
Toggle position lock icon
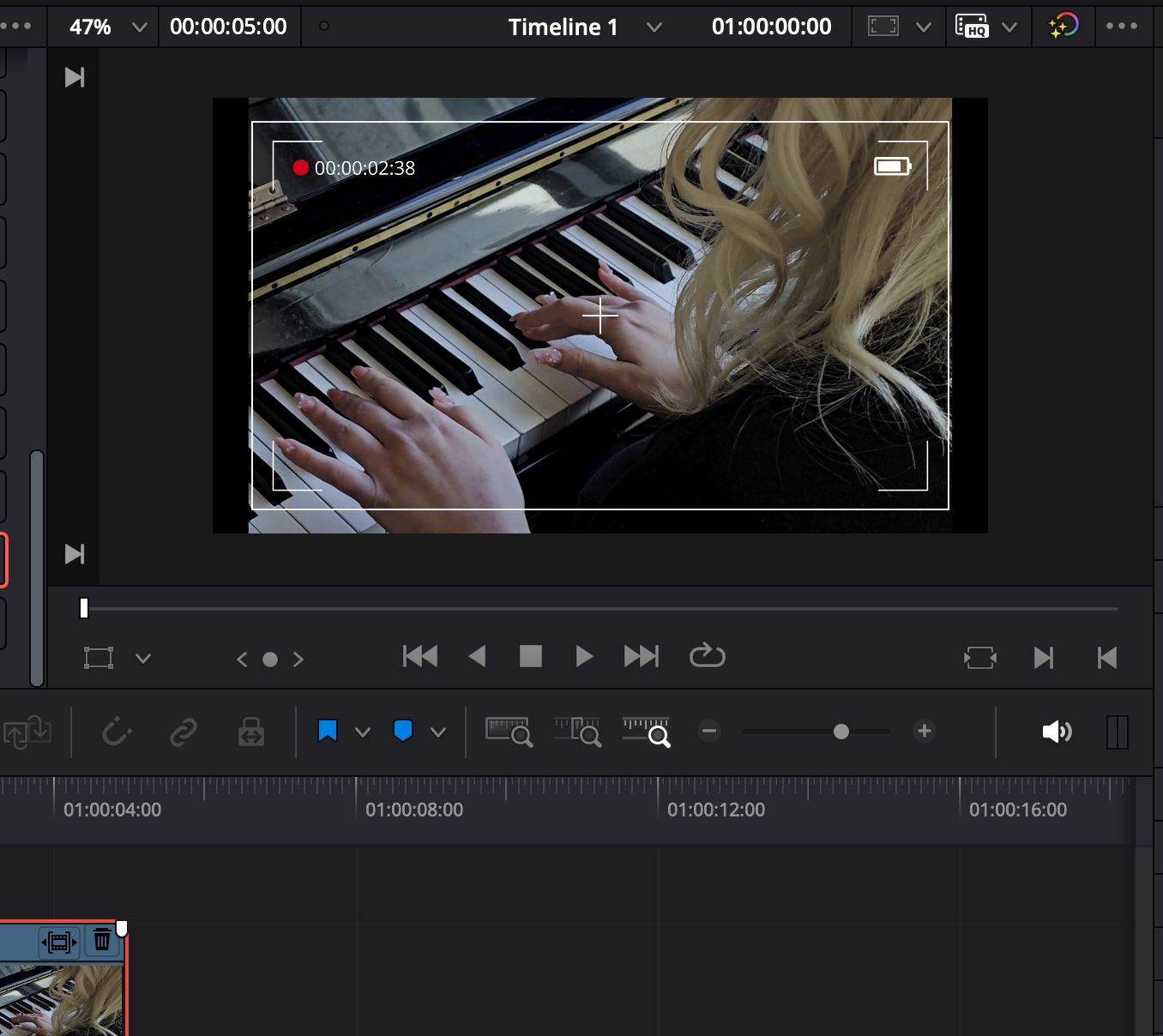point(251,732)
